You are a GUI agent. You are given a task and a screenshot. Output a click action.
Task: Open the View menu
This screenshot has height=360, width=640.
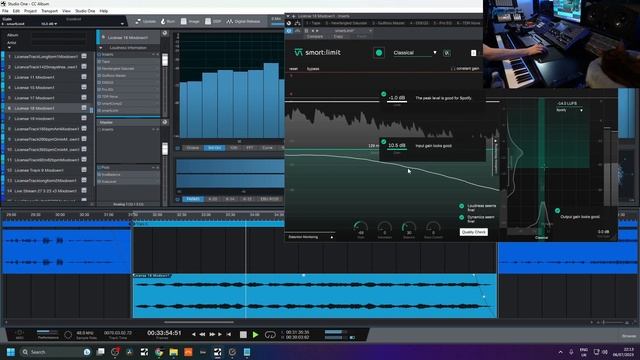coord(66,11)
